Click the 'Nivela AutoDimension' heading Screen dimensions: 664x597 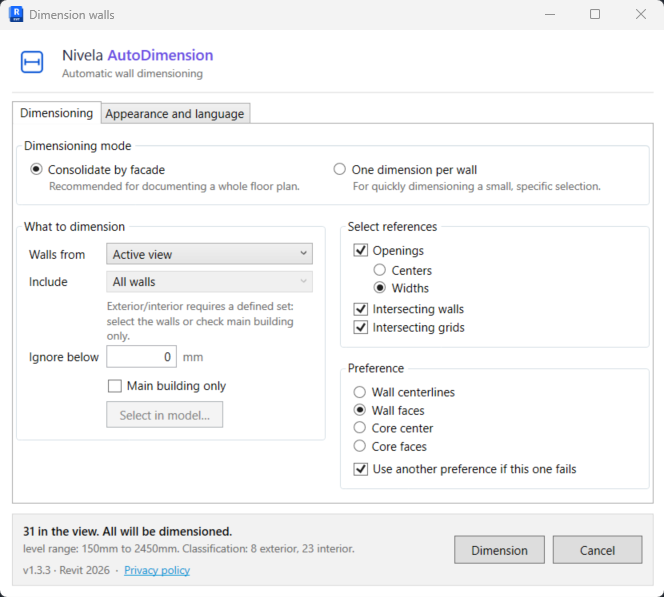point(138,55)
